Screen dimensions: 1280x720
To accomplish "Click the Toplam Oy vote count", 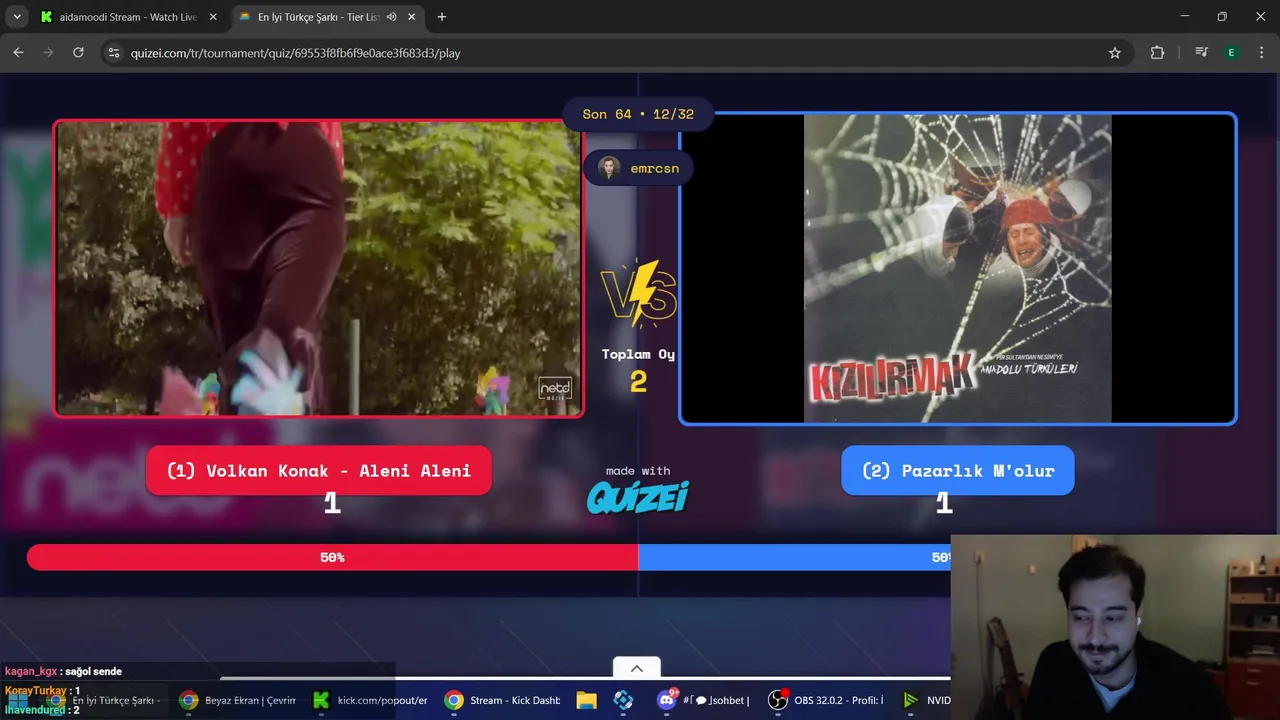I will click(638, 381).
